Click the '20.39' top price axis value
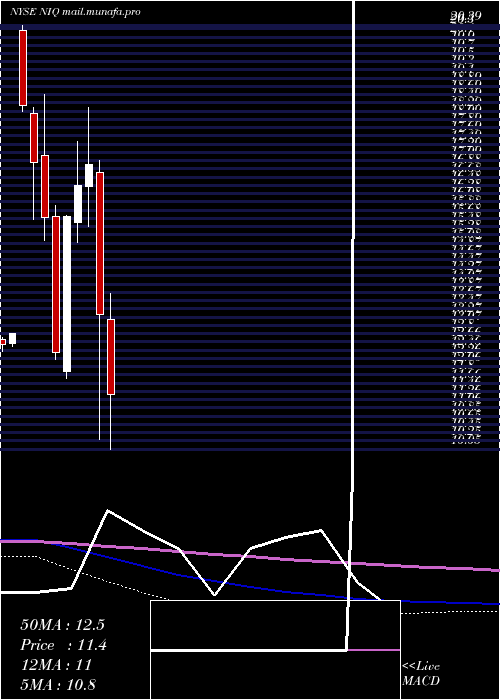Viewport: 500px width, 700px height. 466,16
